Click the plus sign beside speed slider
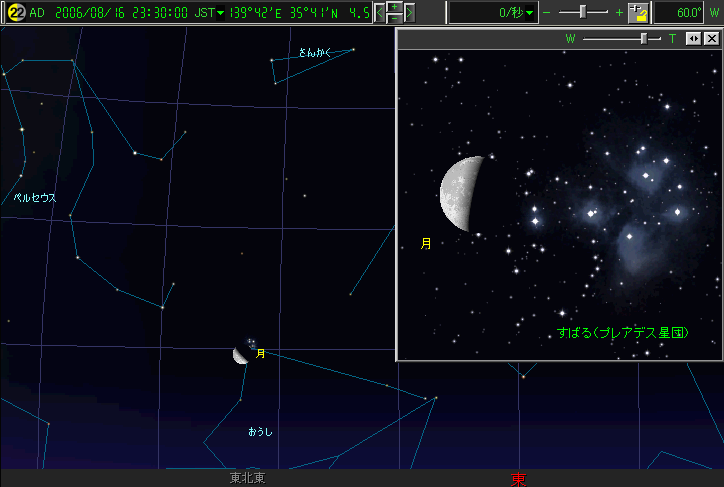This screenshot has width=724, height=487. coord(619,13)
